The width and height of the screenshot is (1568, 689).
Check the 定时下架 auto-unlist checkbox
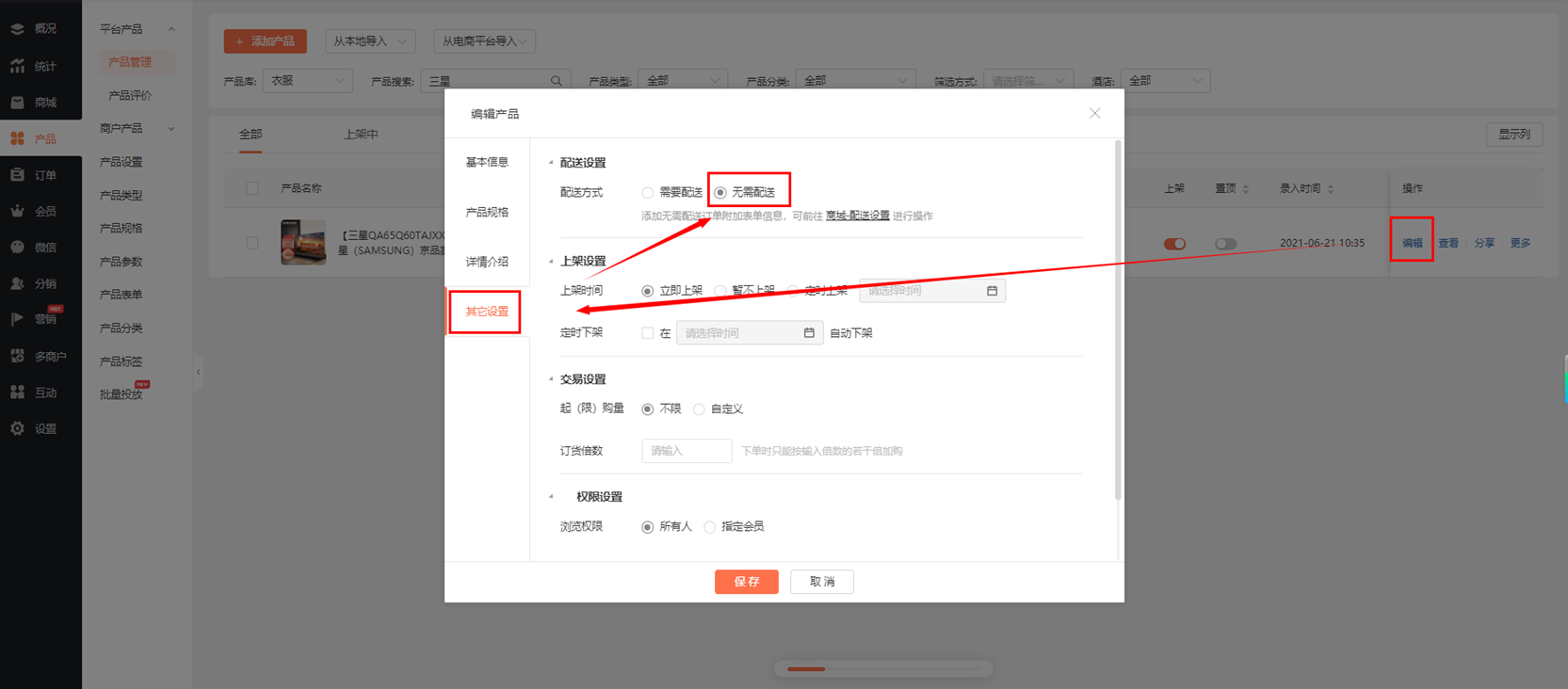(x=648, y=333)
